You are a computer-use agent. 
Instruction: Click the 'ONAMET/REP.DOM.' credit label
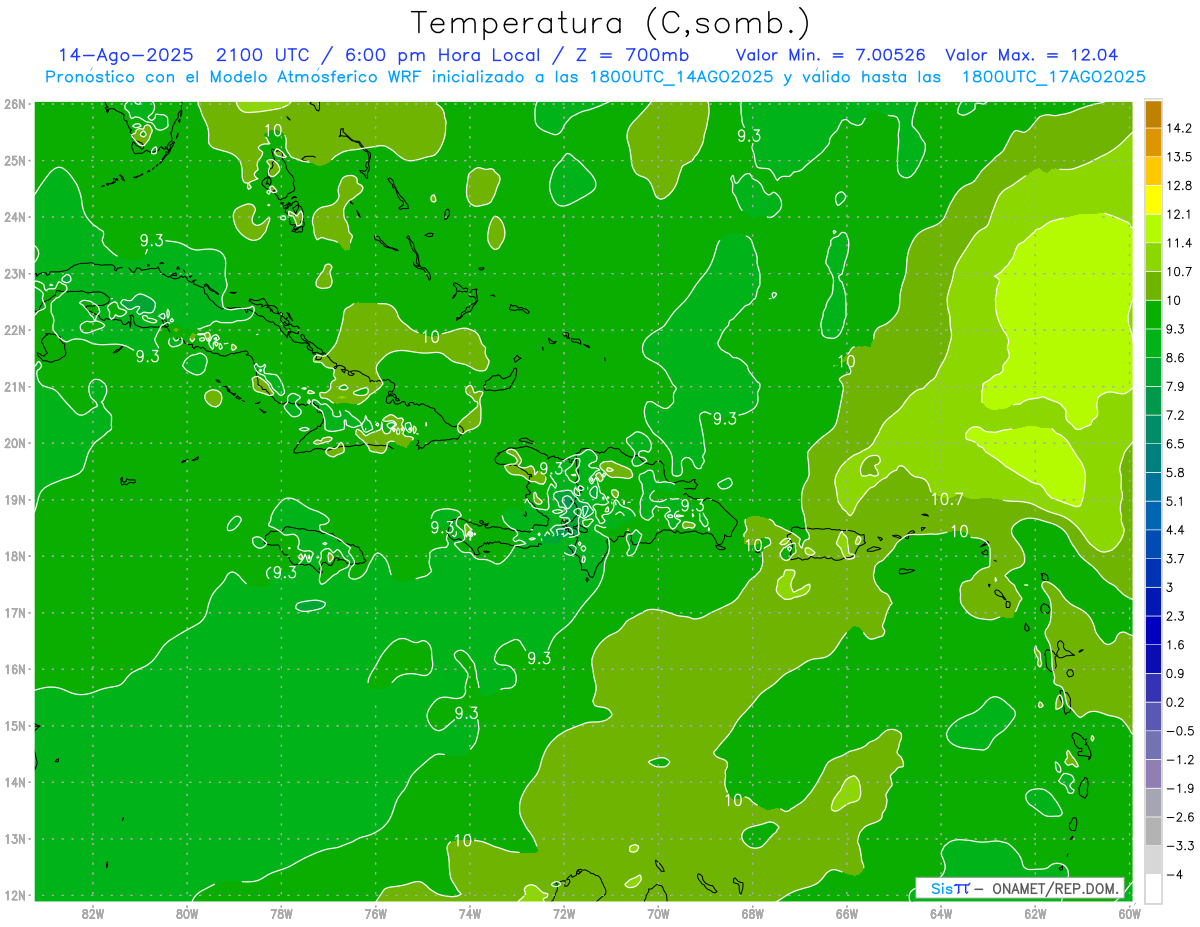tap(1056, 889)
